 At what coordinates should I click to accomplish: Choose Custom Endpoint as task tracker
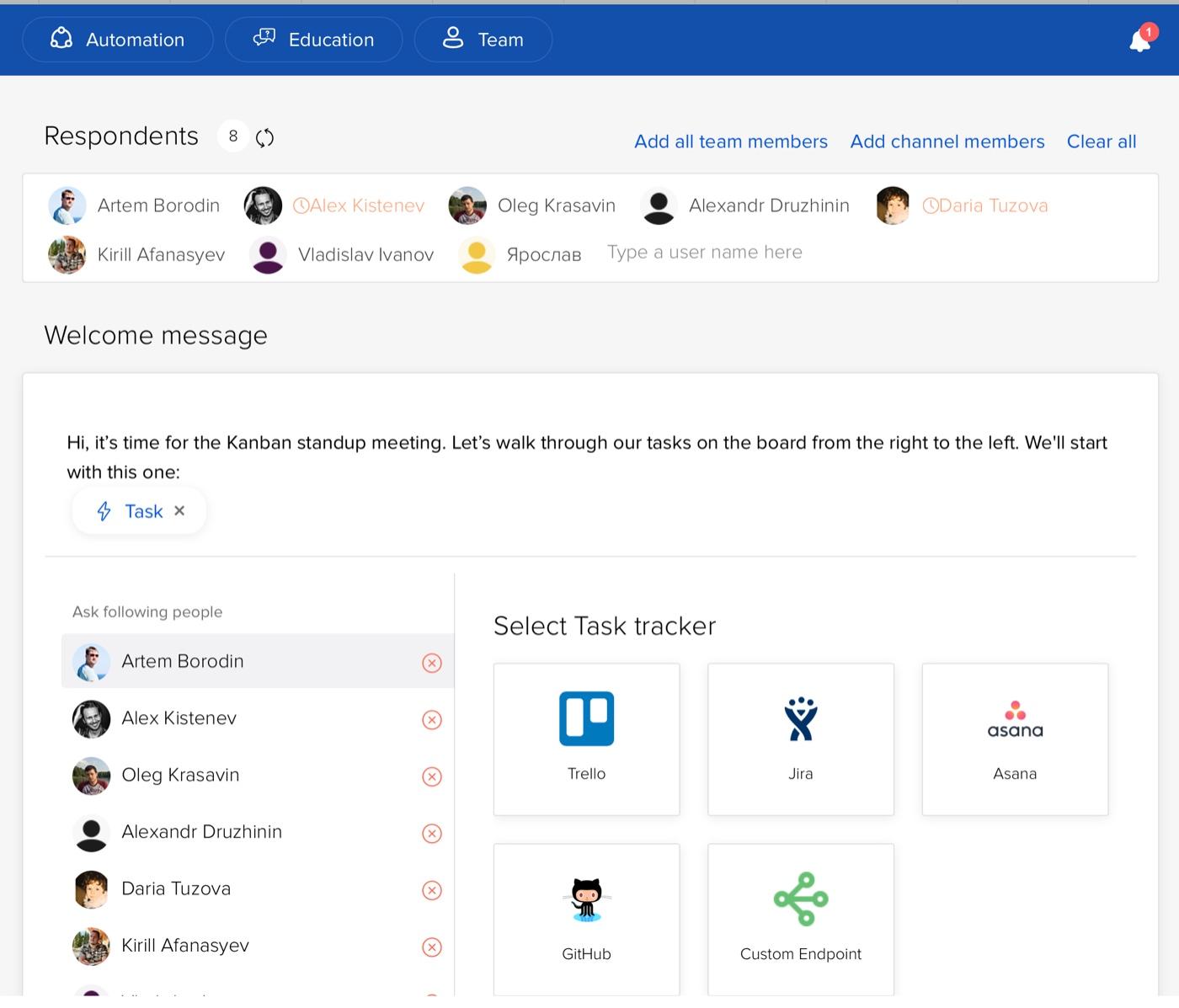click(801, 920)
